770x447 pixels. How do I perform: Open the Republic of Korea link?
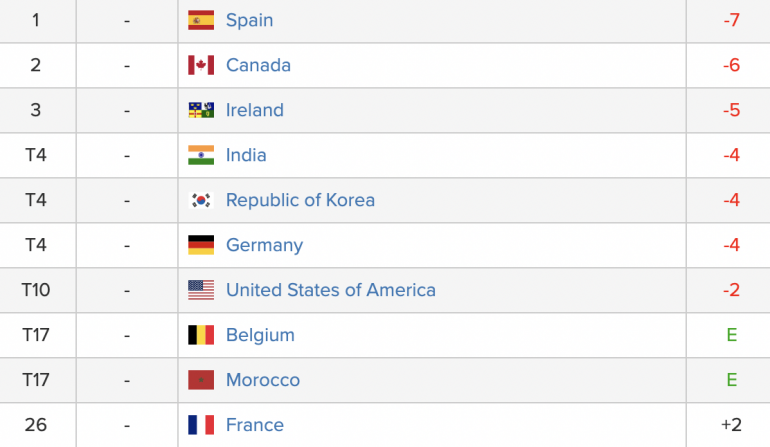pyautogui.click(x=301, y=200)
